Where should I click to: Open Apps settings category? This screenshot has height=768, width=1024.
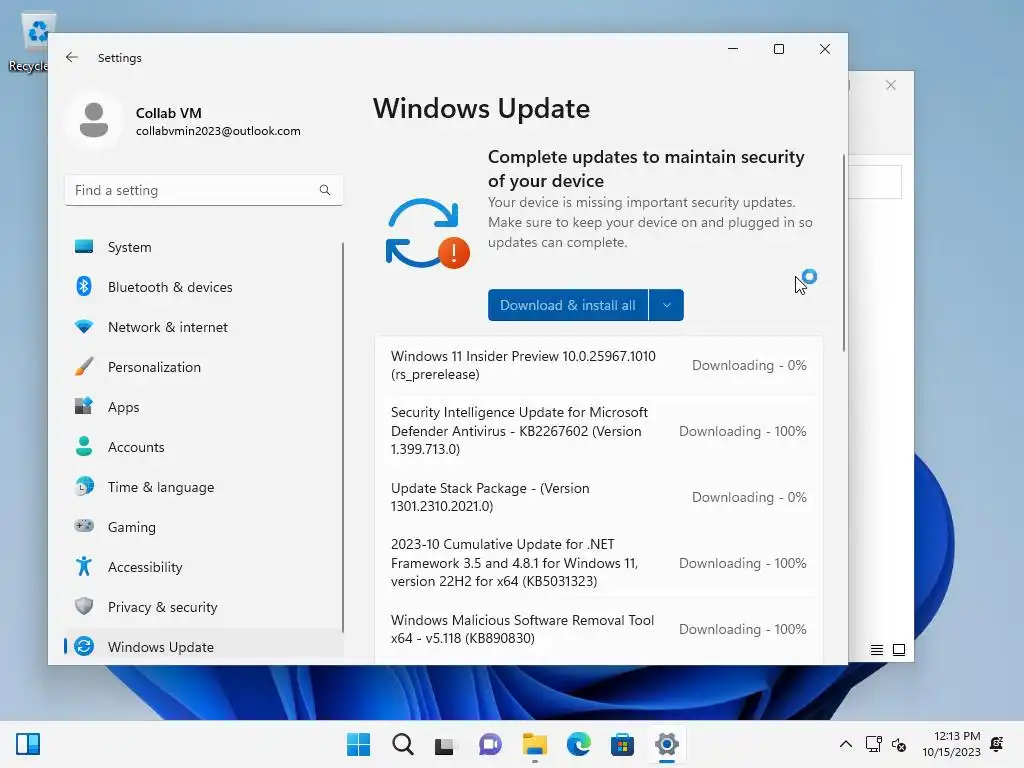click(204, 407)
